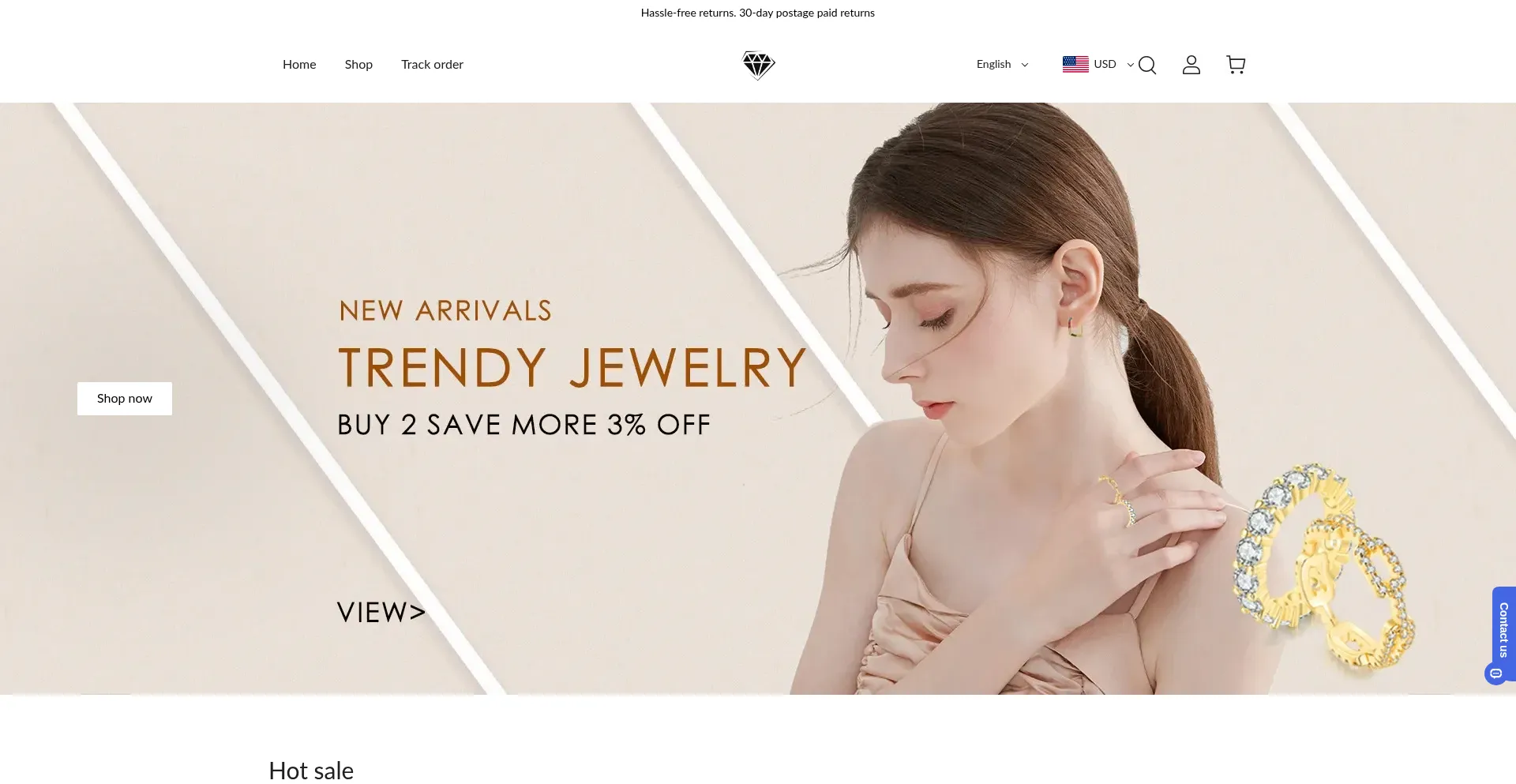The width and height of the screenshot is (1516, 784).
Task: Click the Hassle-free returns announcement text
Action: click(x=758, y=13)
